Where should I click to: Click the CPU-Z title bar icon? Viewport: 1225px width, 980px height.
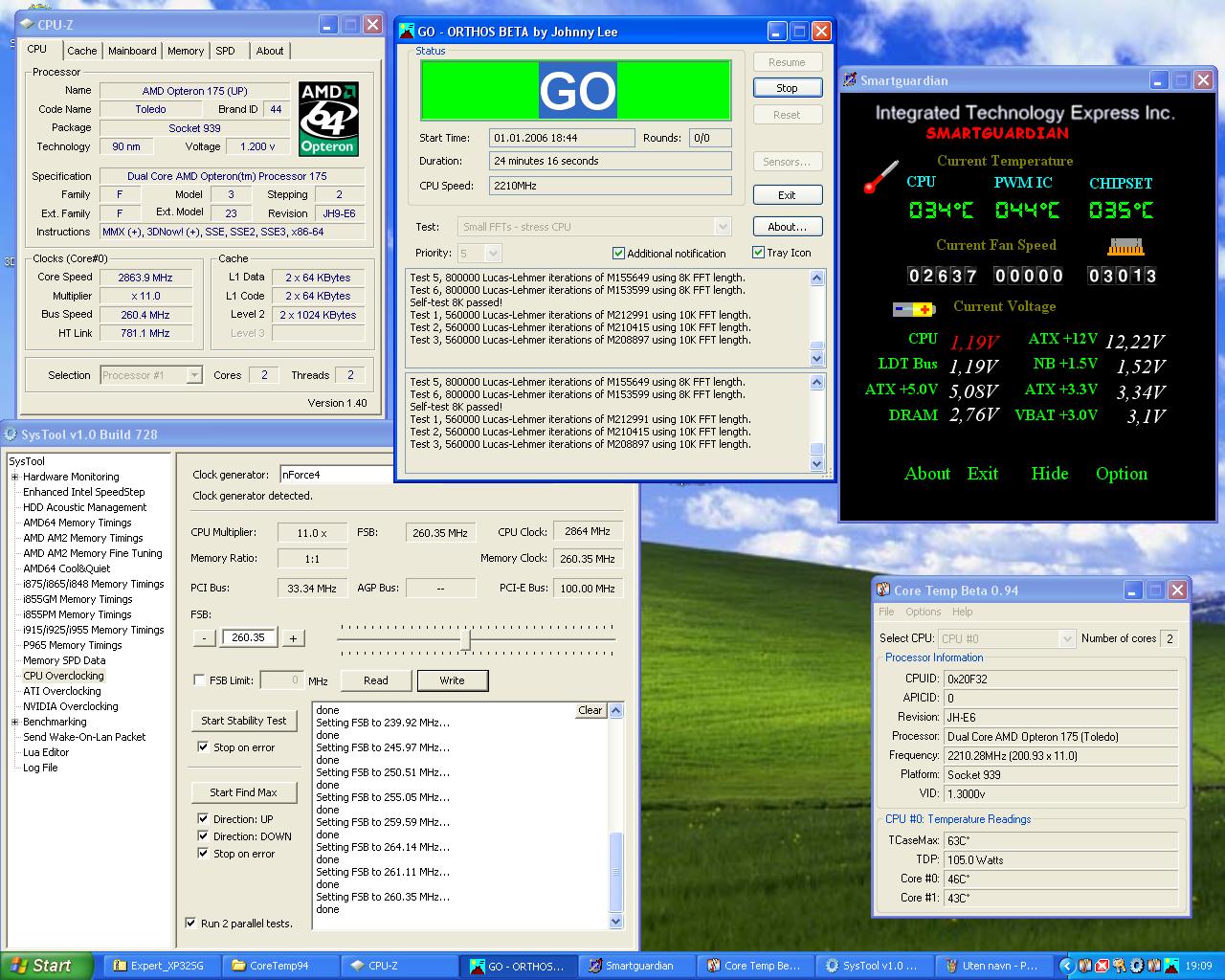tap(26, 25)
